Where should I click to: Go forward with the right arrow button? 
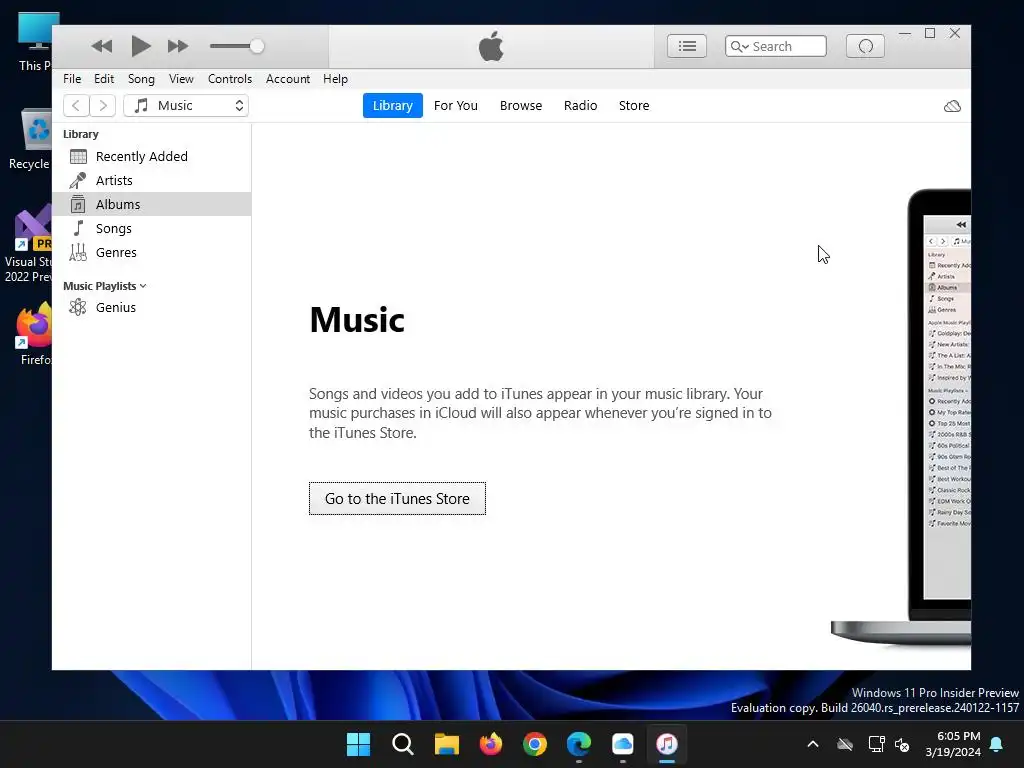pyautogui.click(x=103, y=106)
